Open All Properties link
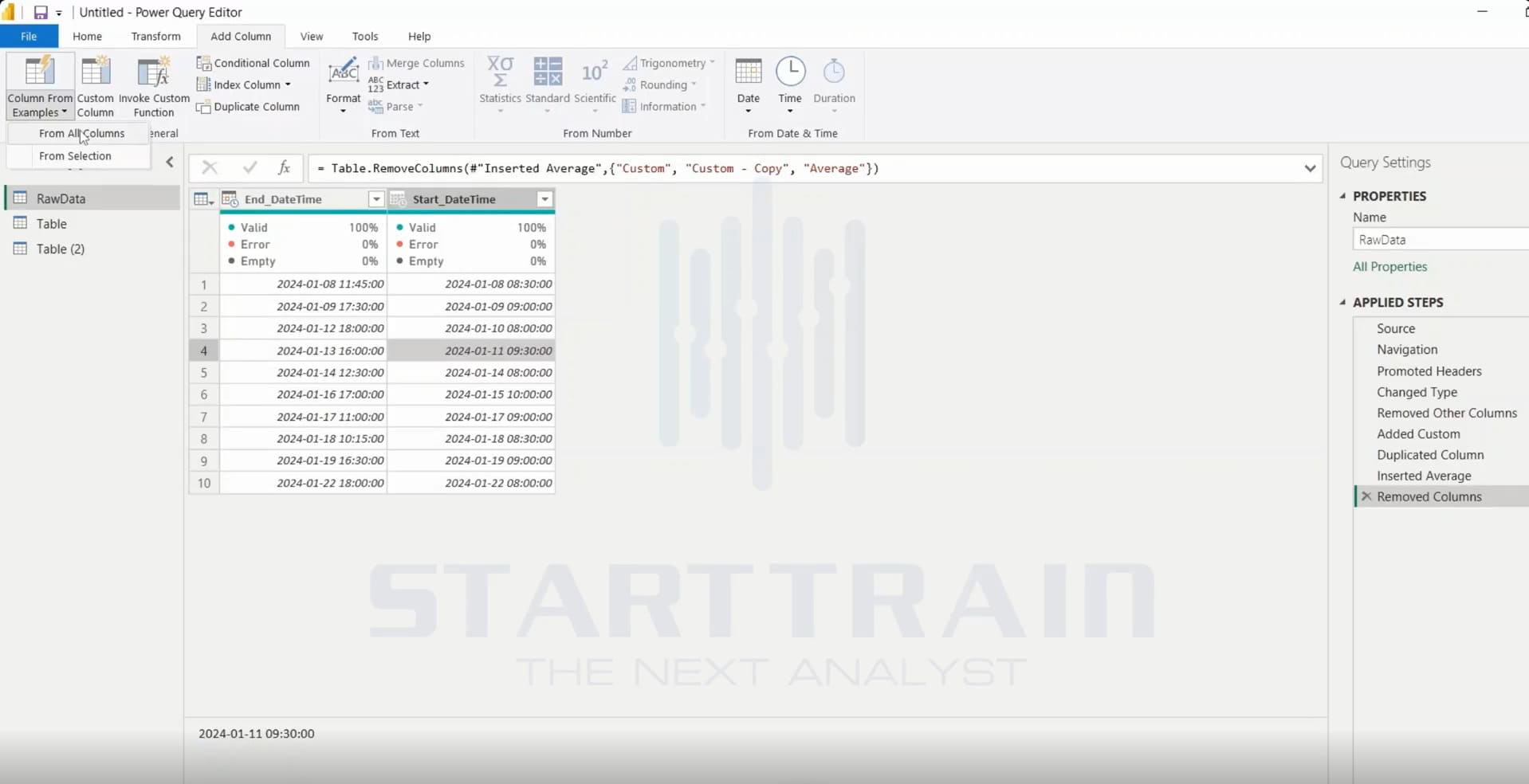The image size is (1529, 784). pyautogui.click(x=1389, y=267)
